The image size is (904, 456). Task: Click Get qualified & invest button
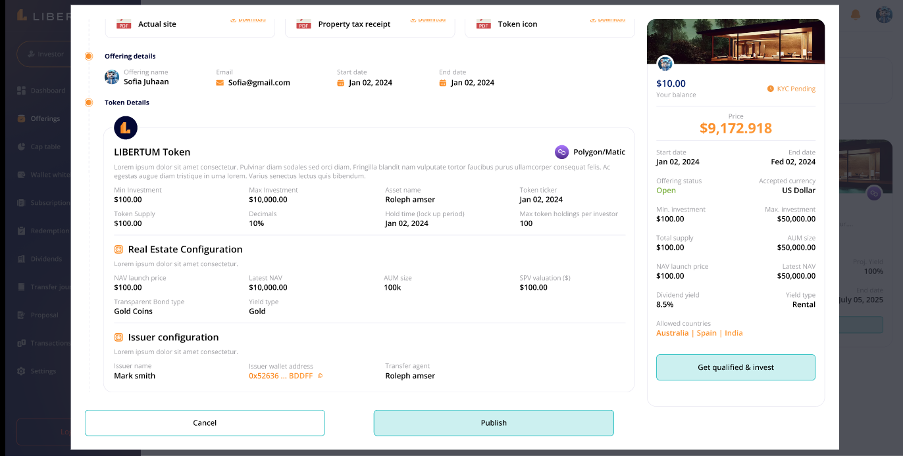coord(735,367)
